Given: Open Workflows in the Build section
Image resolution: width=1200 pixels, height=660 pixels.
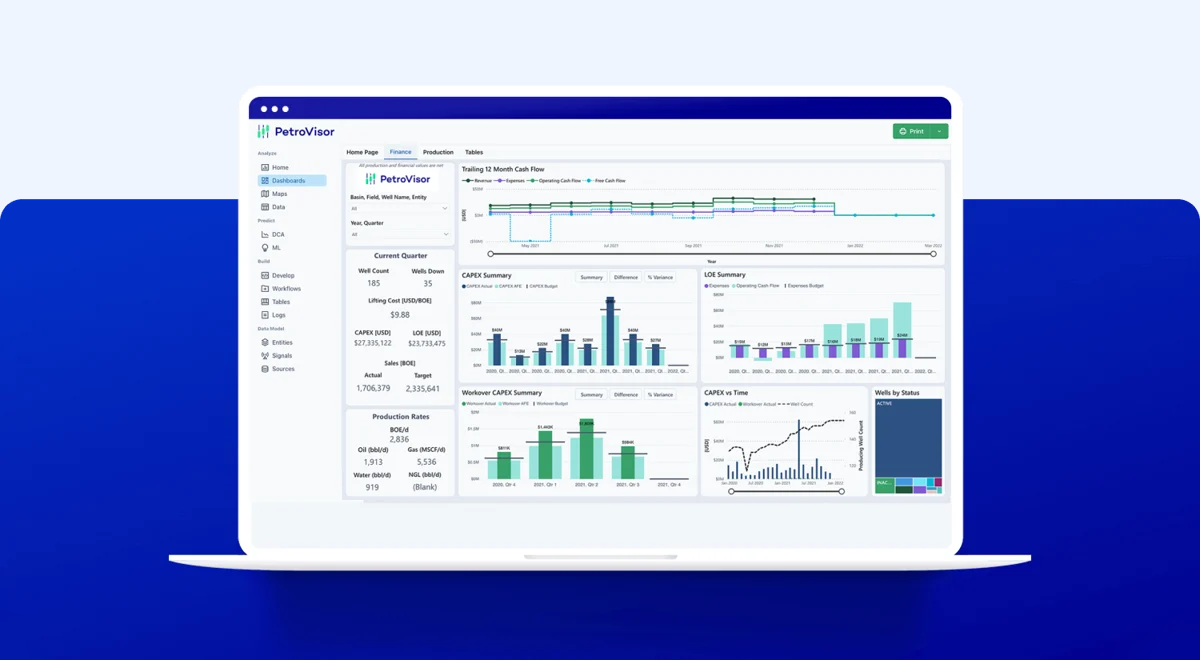Looking at the screenshot, I should pyautogui.click(x=285, y=288).
